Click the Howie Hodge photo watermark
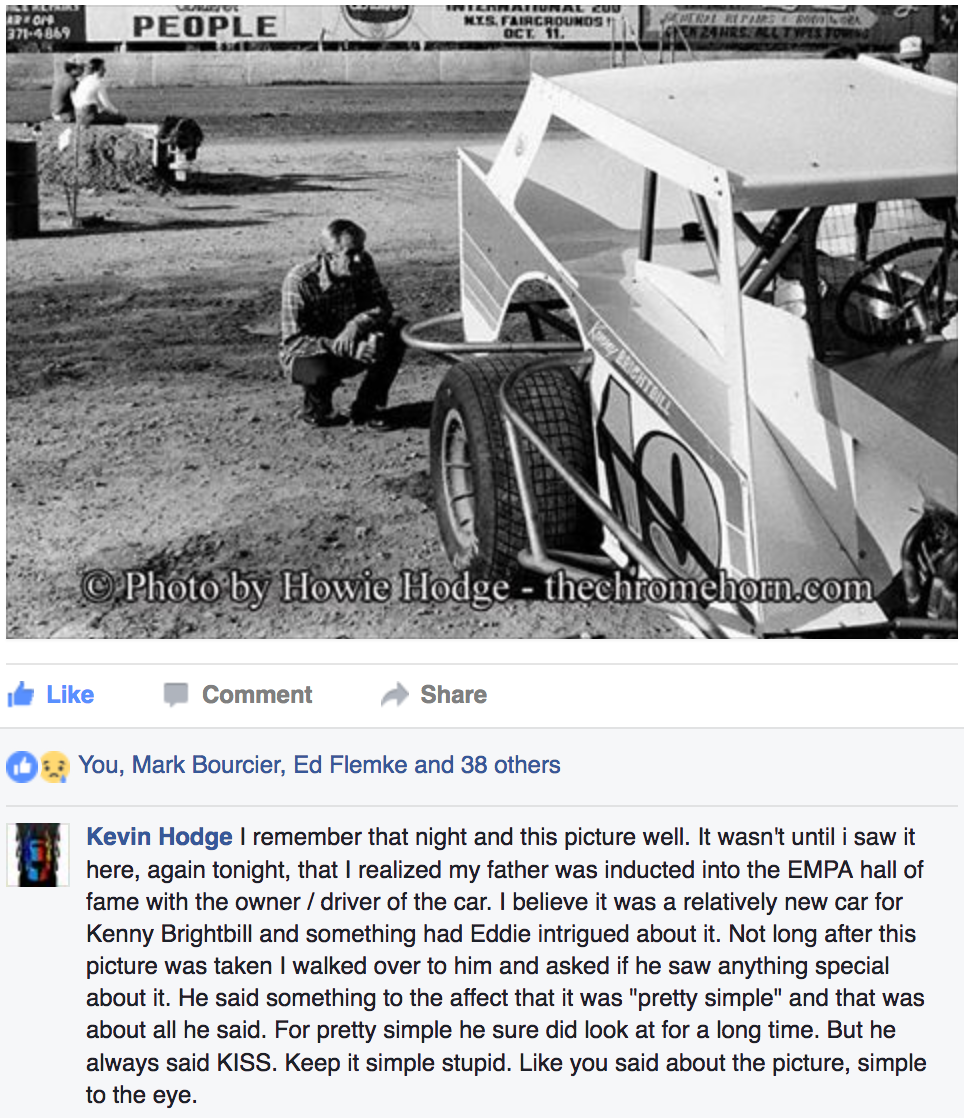This screenshot has height=1118, width=964. click(x=477, y=588)
